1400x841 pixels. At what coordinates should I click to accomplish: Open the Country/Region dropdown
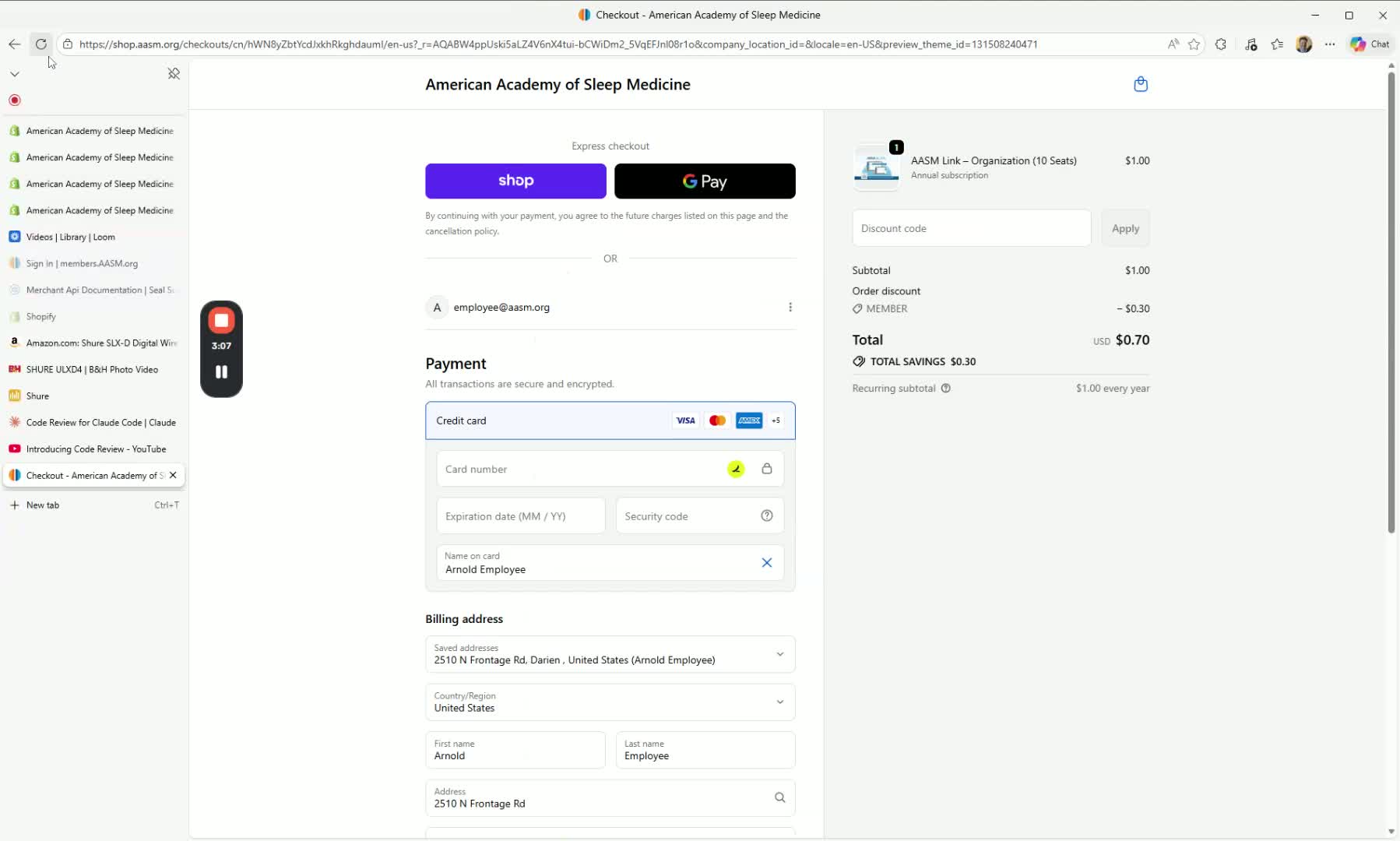tap(610, 702)
